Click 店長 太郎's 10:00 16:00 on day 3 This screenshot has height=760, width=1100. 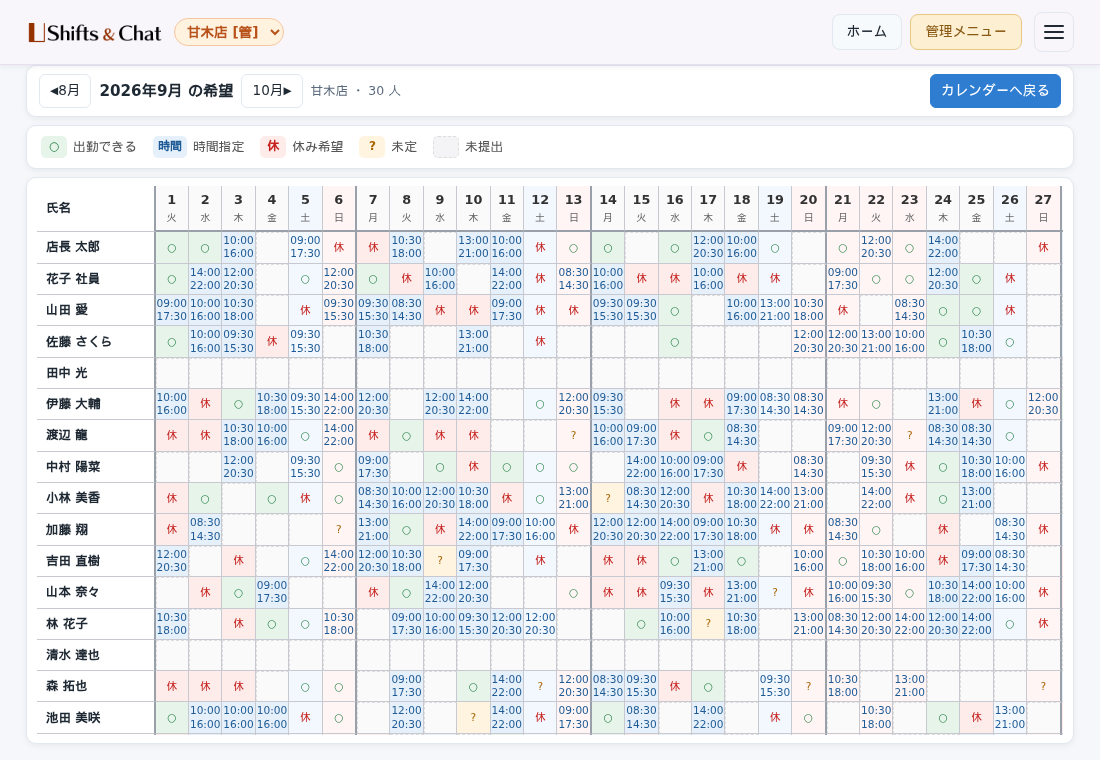(x=239, y=247)
